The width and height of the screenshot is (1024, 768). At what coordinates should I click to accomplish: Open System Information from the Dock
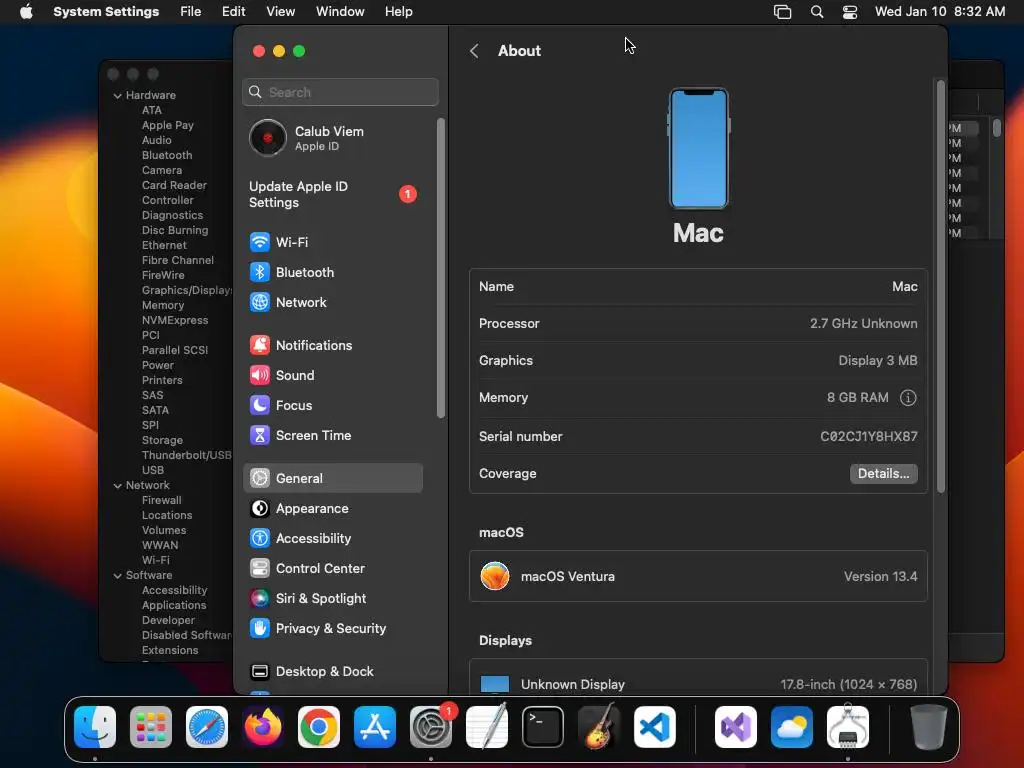[x=848, y=726]
